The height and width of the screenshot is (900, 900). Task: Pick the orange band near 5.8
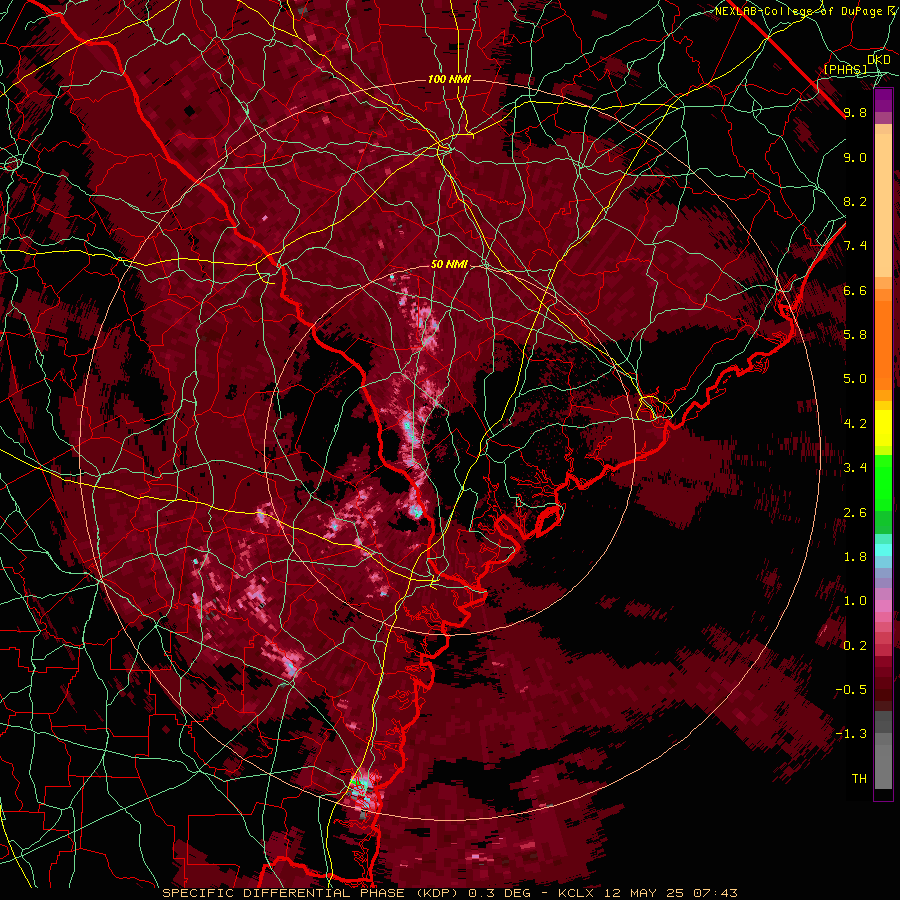point(883,346)
